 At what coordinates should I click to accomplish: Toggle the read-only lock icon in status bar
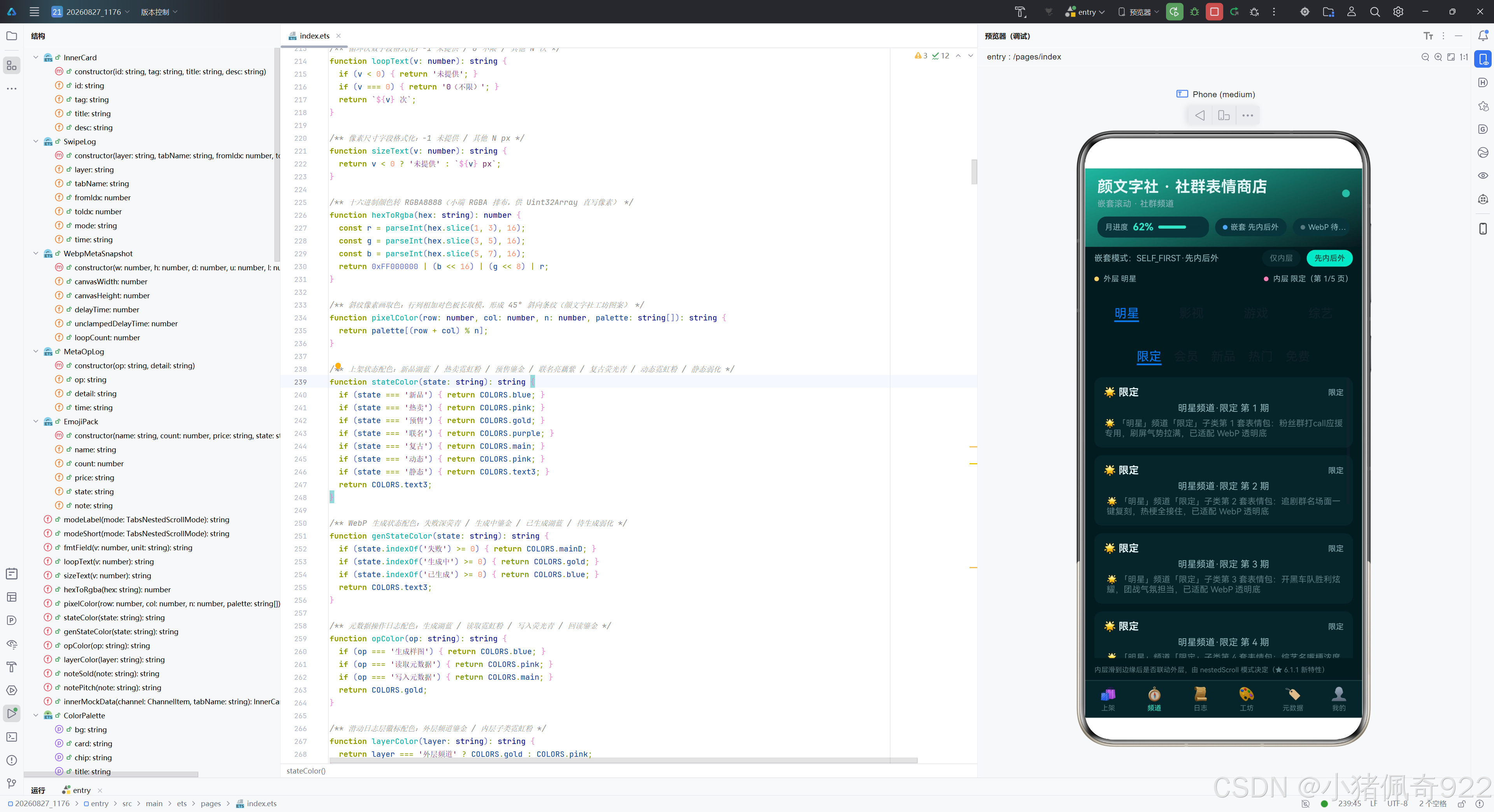1462,803
